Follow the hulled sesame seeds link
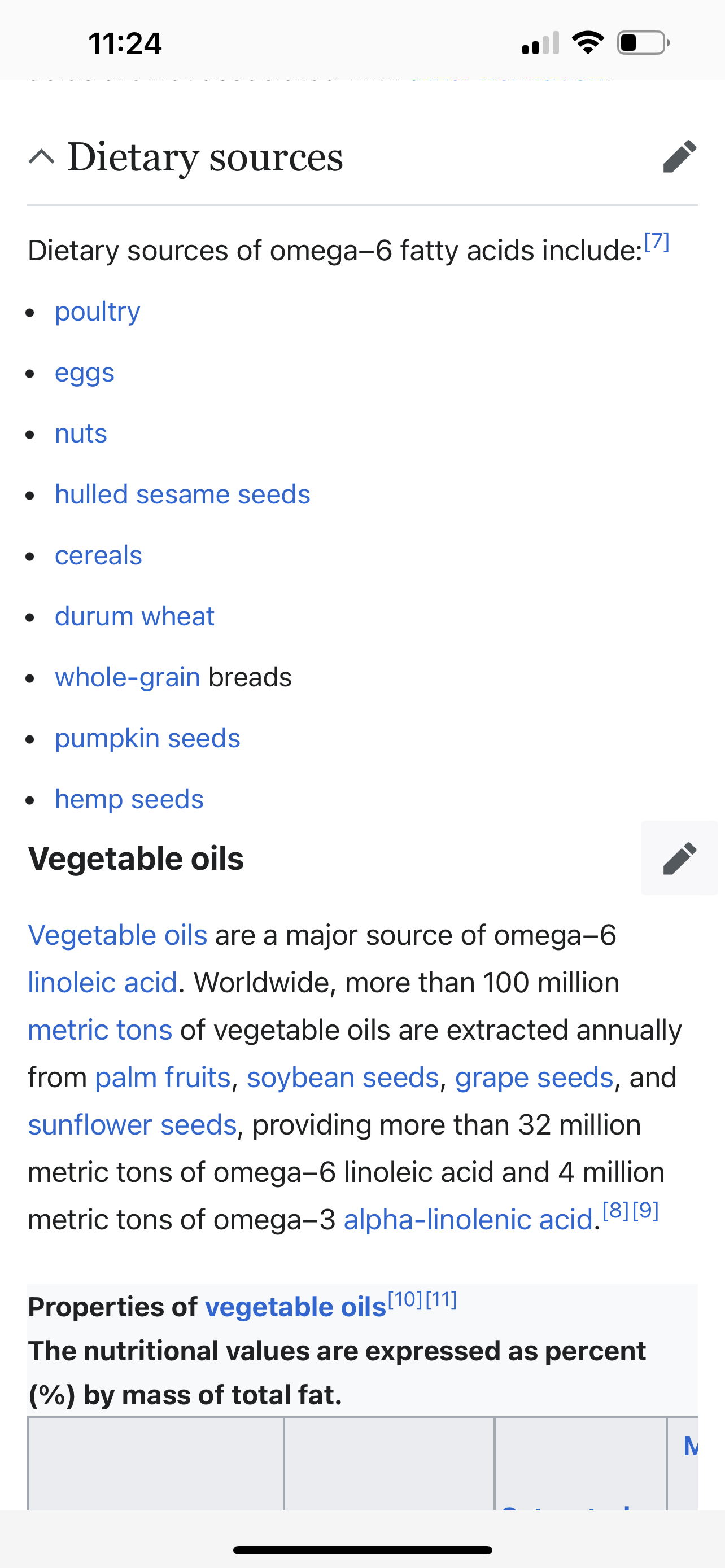This screenshot has width=725, height=1568. pos(182,494)
